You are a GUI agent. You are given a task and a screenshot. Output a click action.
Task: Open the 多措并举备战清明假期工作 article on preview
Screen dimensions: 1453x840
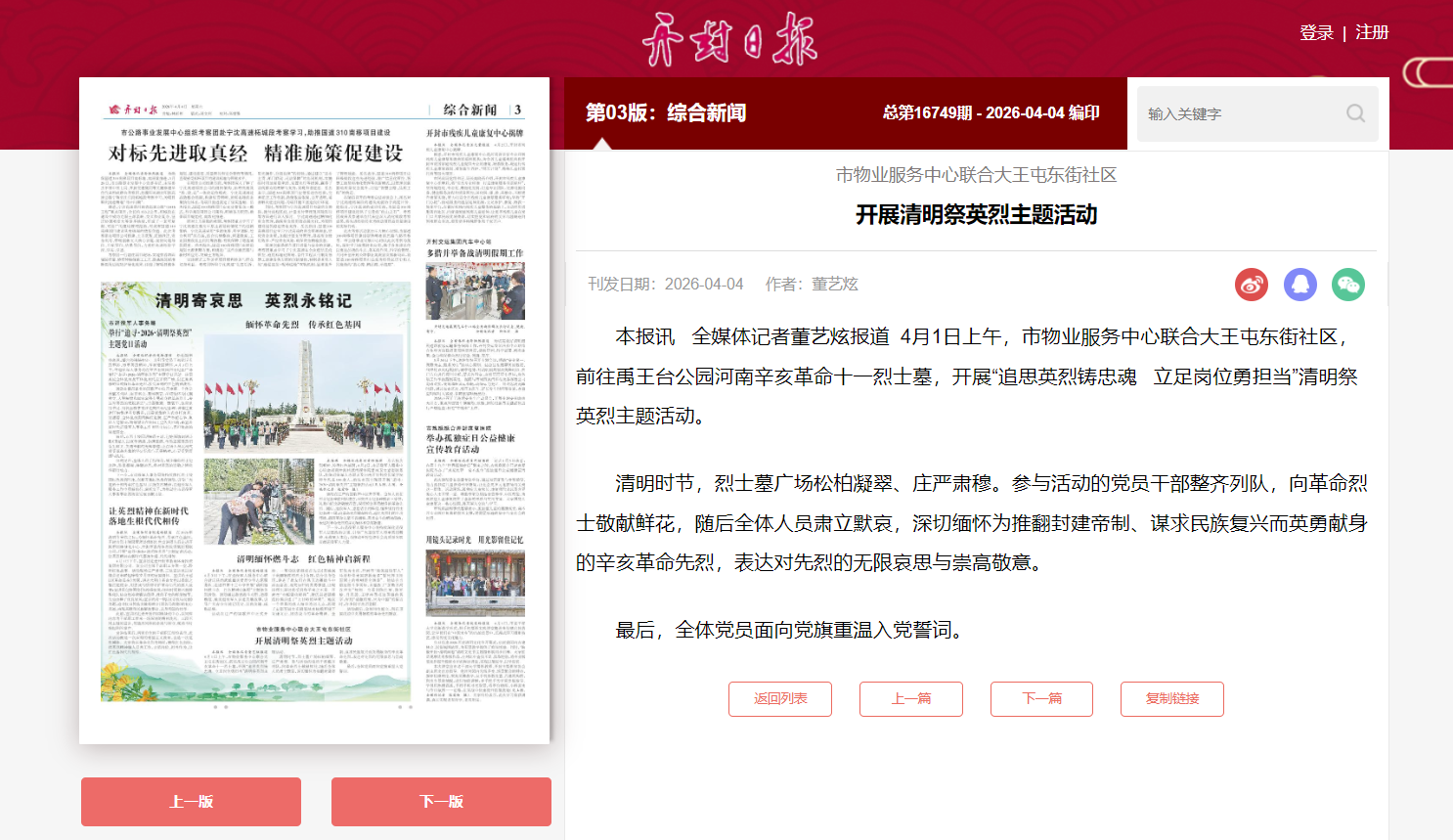pyautogui.click(x=475, y=253)
